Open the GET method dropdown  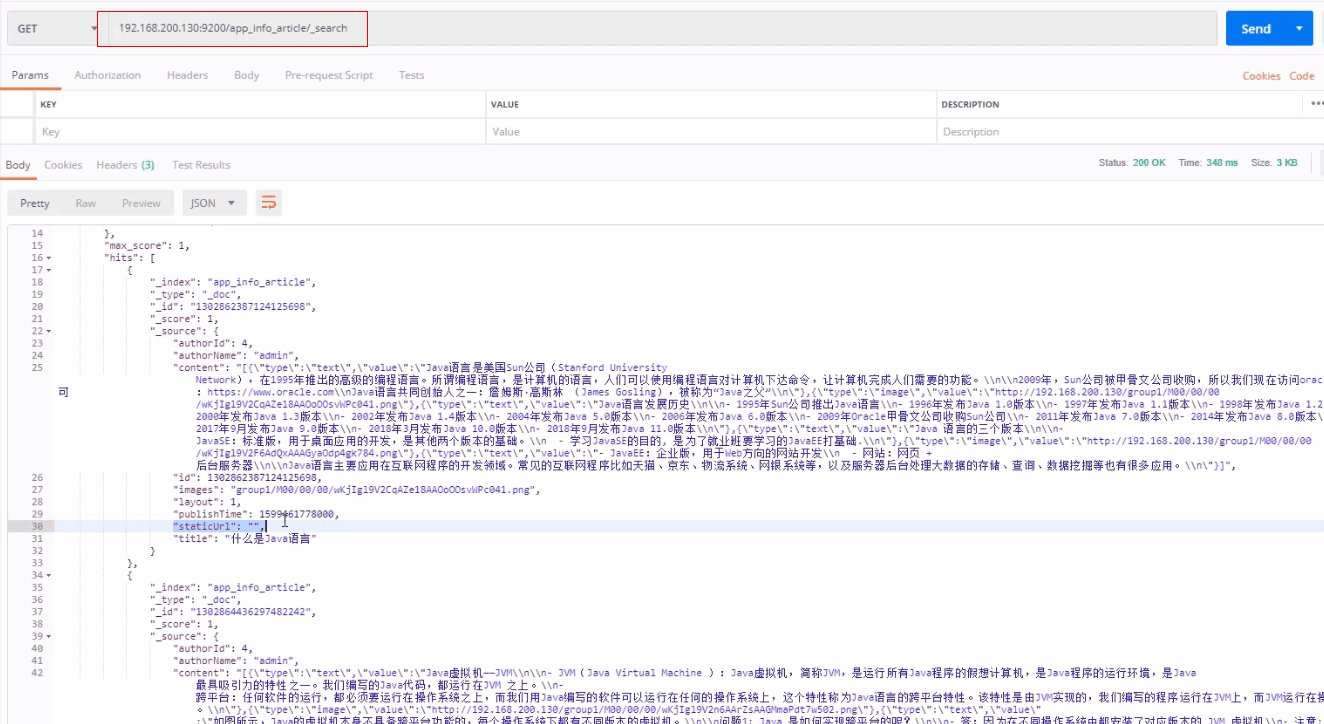52,29
